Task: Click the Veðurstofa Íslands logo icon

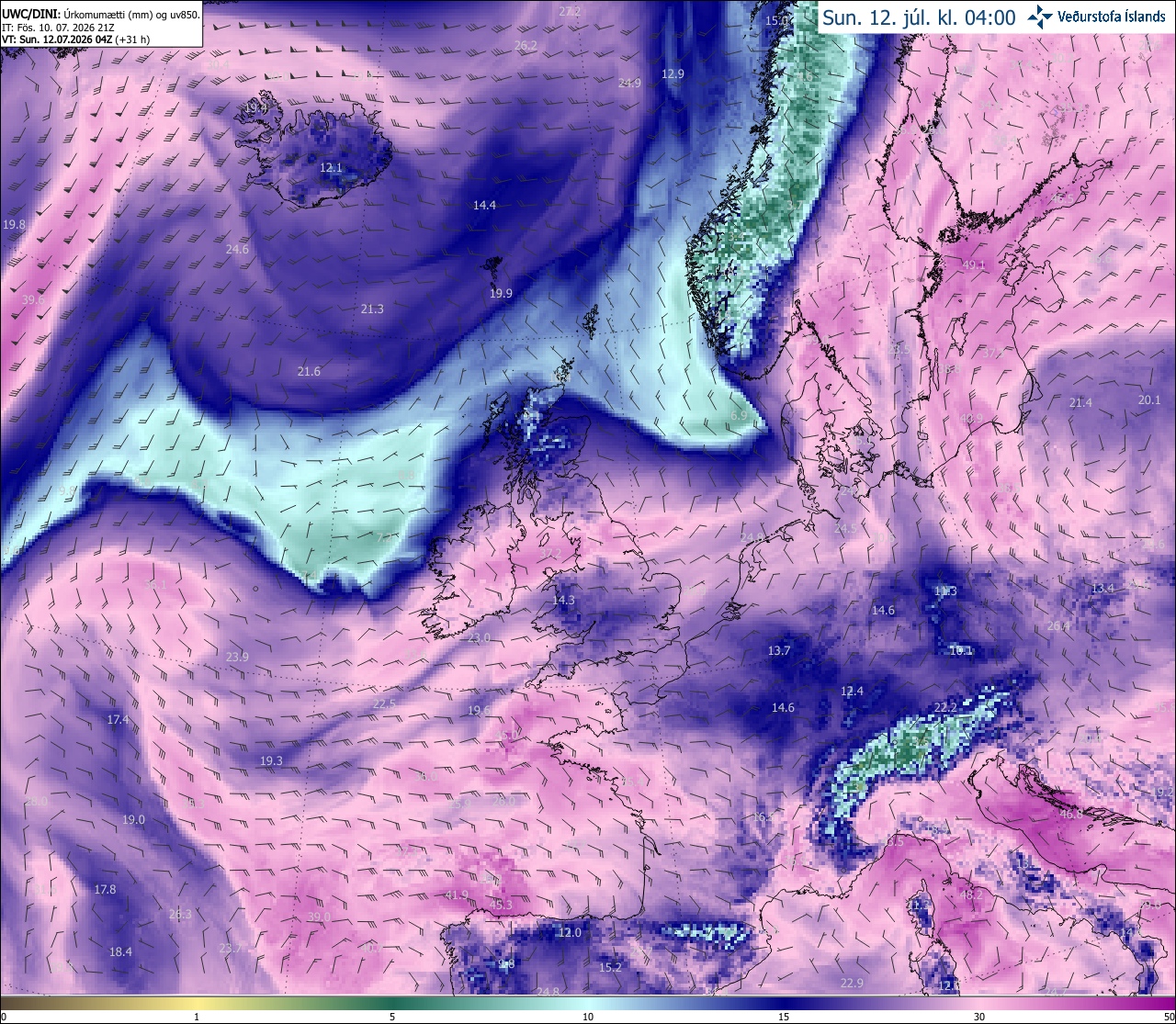Action: [1040, 17]
